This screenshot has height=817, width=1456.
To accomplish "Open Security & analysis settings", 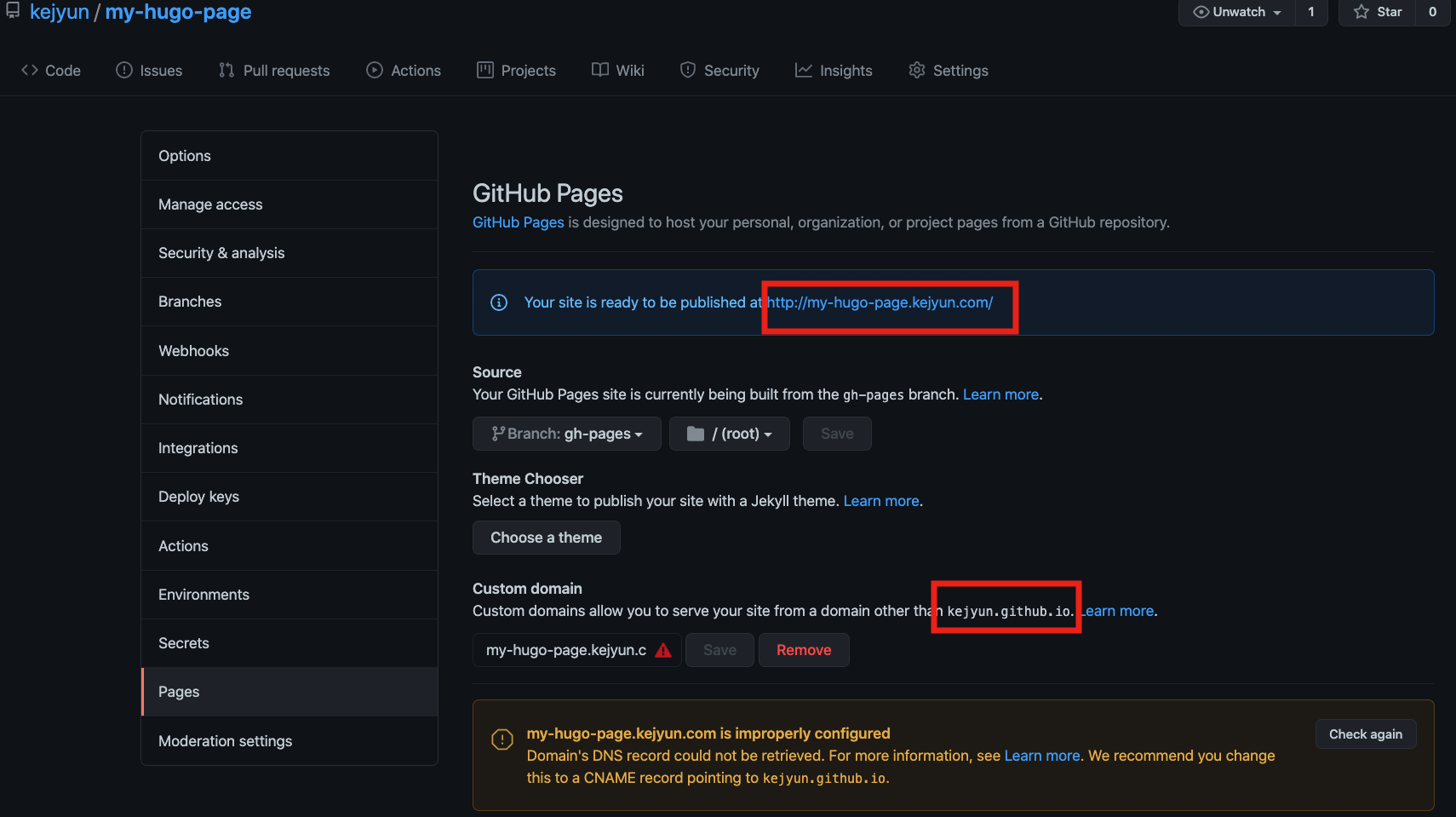I will (x=289, y=253).
